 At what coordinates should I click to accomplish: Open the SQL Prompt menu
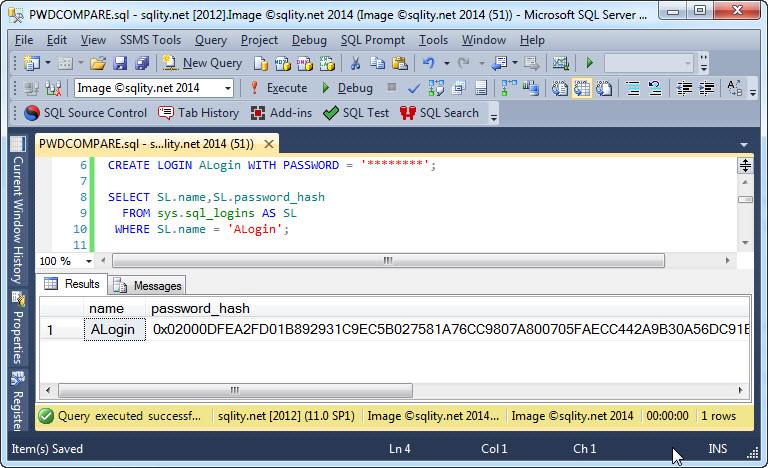[x=373, y=40]
